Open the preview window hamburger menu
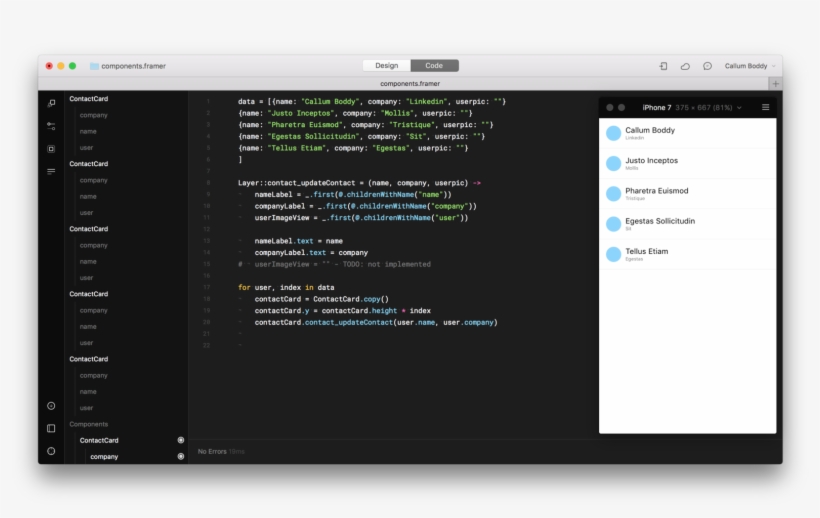Viewport: 820px width, 518px height. (765, 107)
